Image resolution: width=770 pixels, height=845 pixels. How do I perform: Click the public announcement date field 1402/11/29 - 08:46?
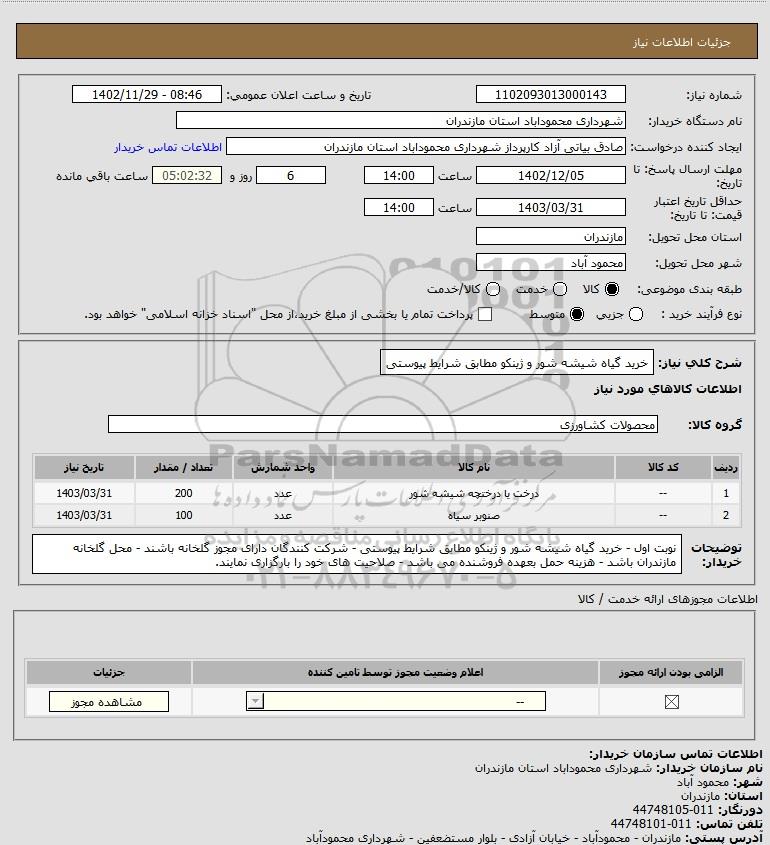tap(147, 94)
